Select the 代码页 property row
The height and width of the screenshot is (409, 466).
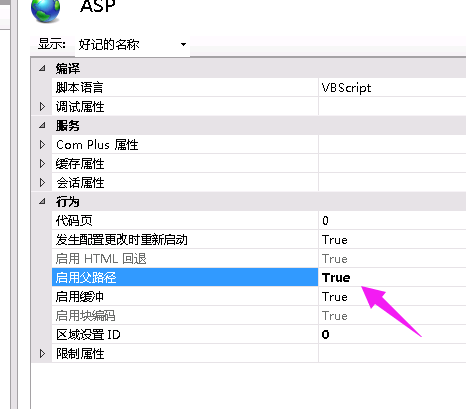[185, 221]
